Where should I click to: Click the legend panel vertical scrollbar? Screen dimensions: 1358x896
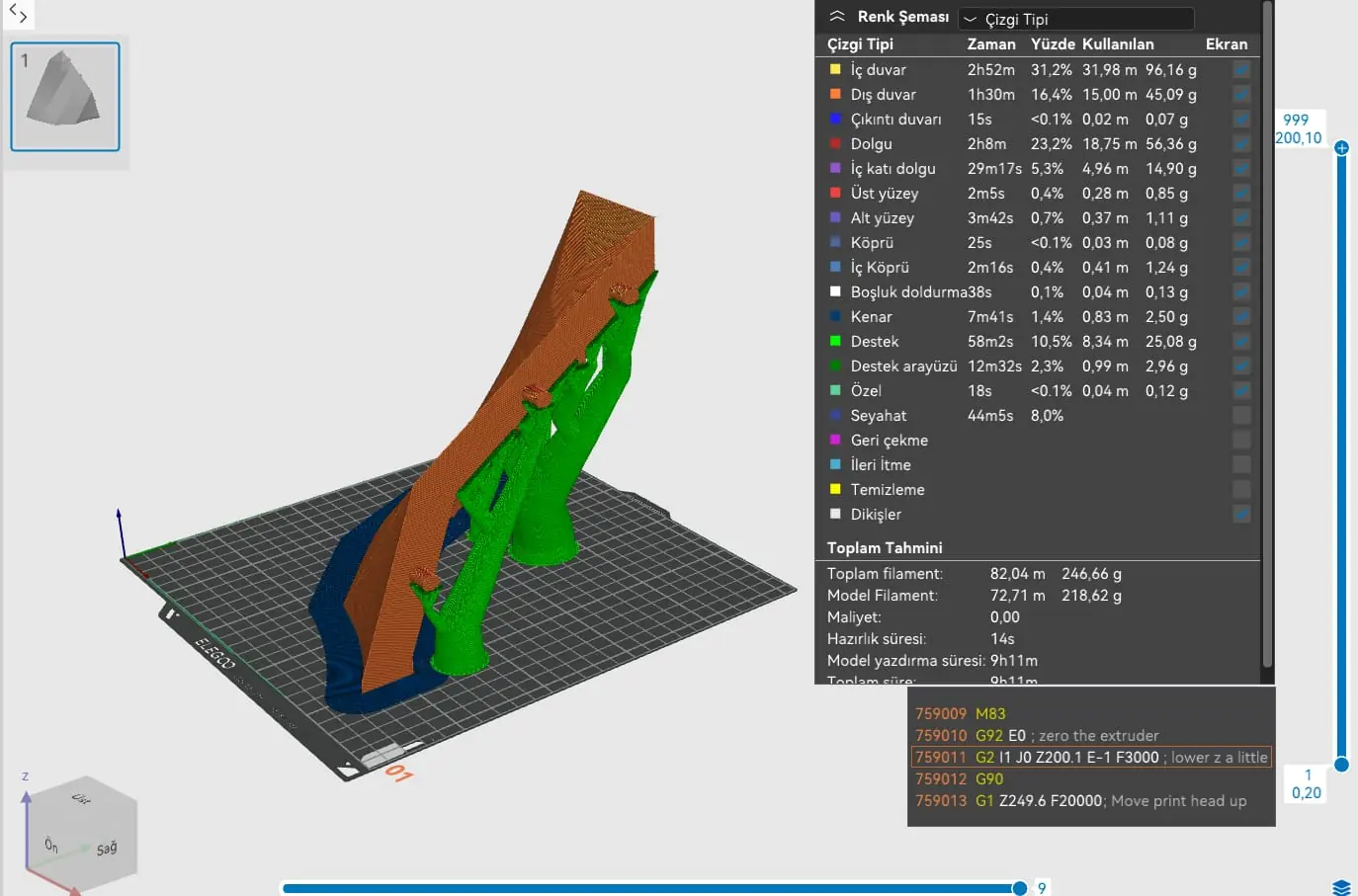point(1267,336)
